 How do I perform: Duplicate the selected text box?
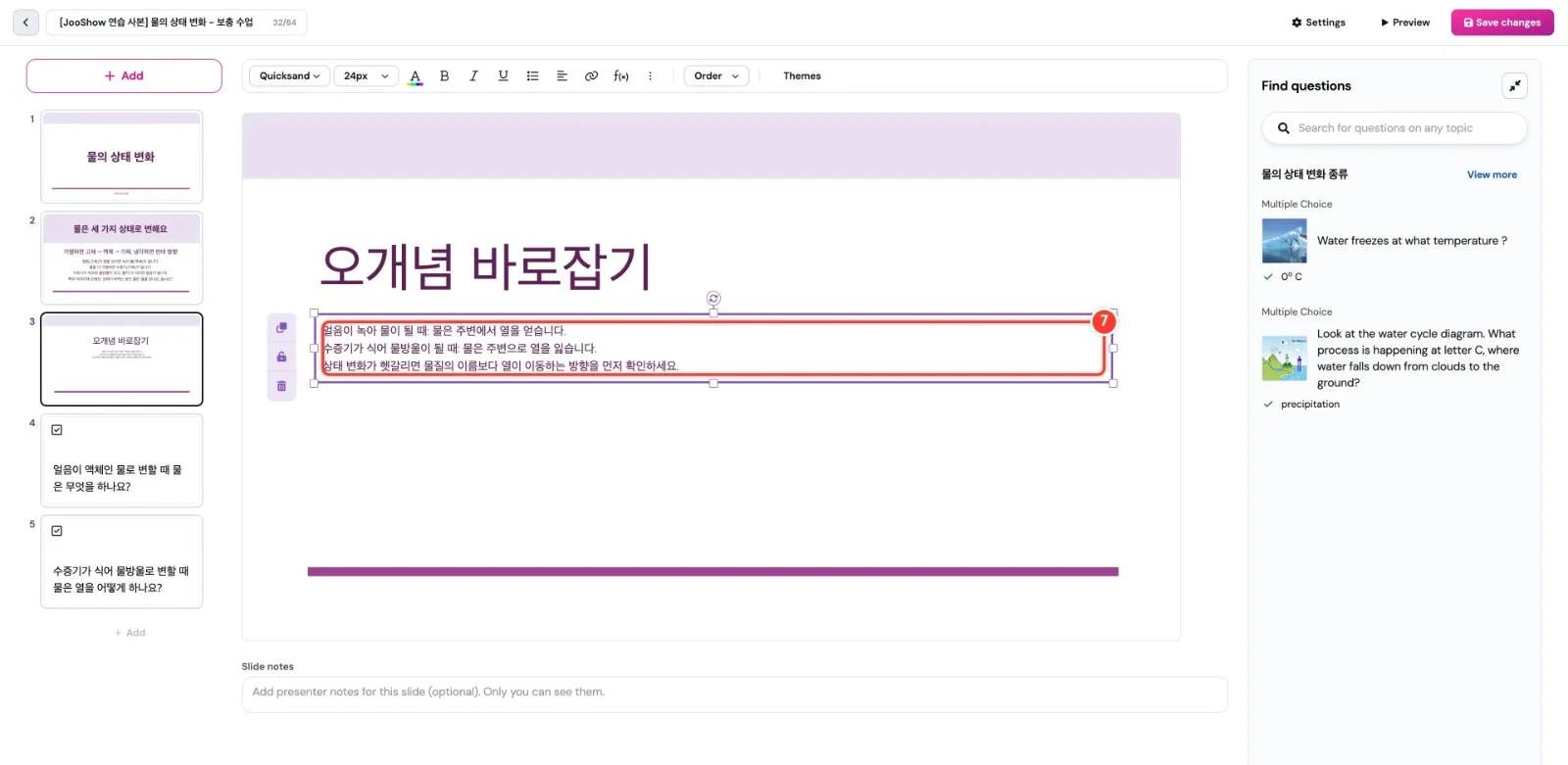click(x=281, y=328)
